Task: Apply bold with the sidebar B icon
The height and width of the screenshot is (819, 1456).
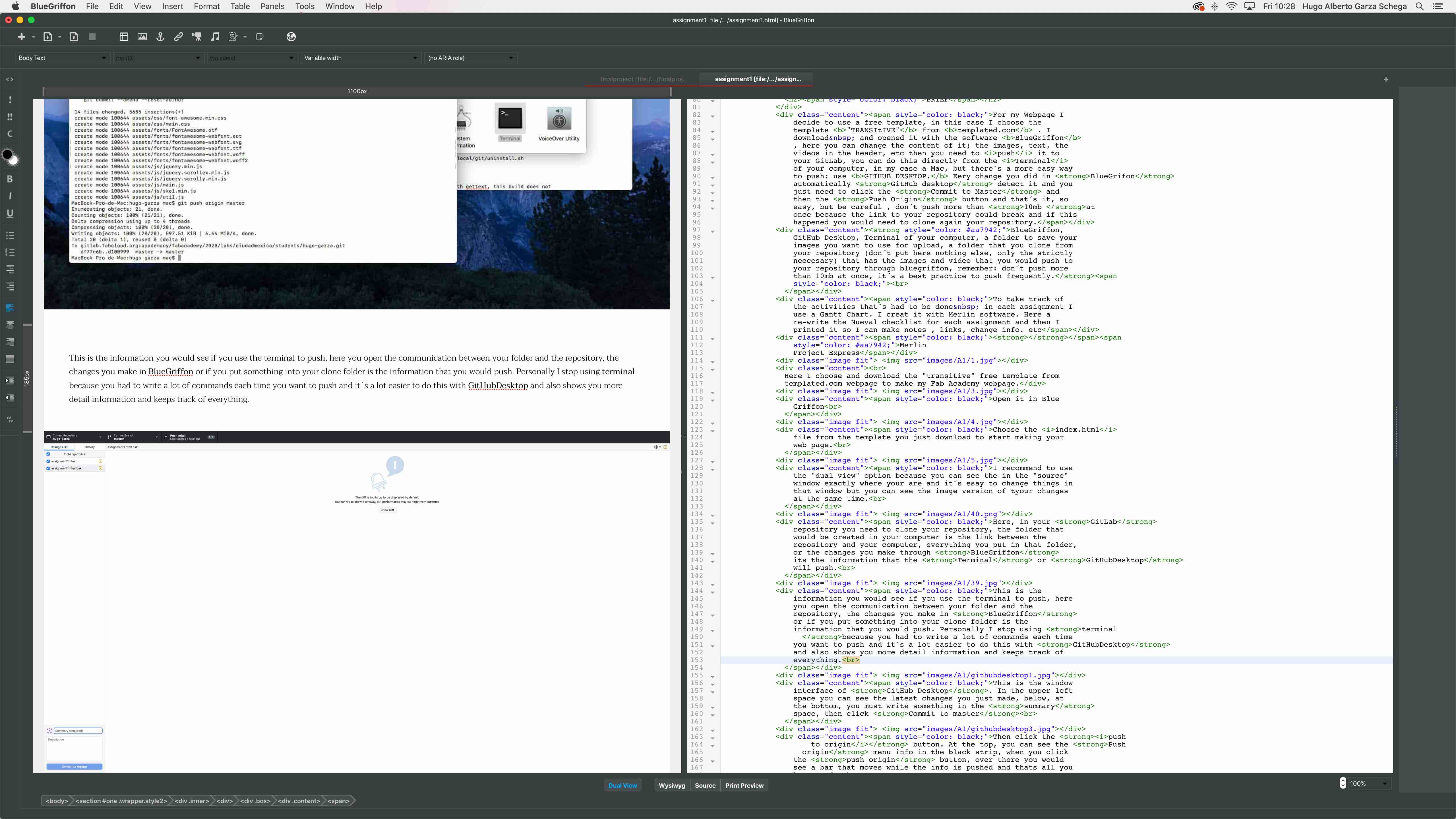Action: [x=10, y=179]
